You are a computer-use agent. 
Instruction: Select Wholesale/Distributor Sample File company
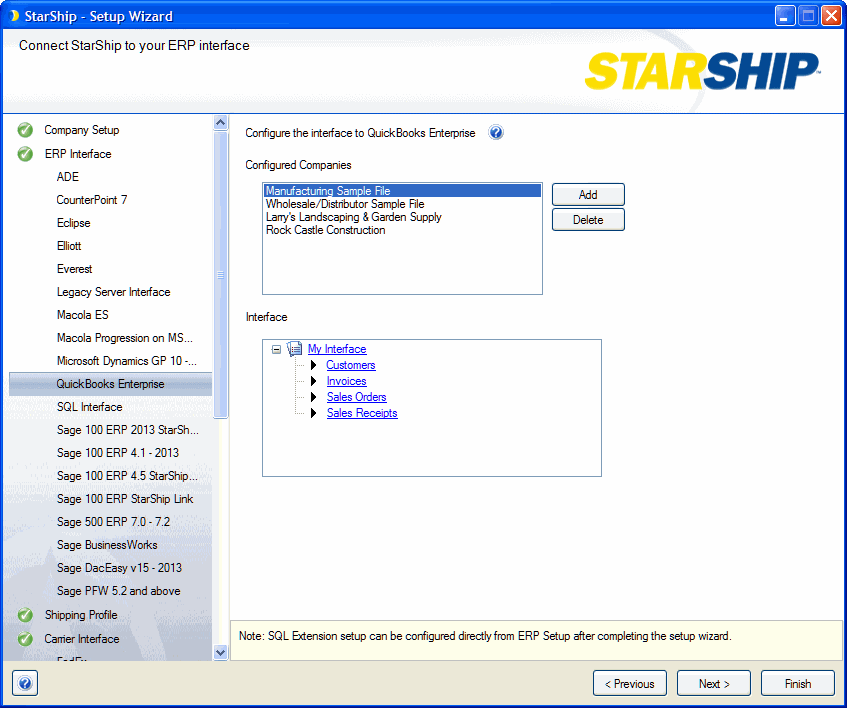[402, 204]
